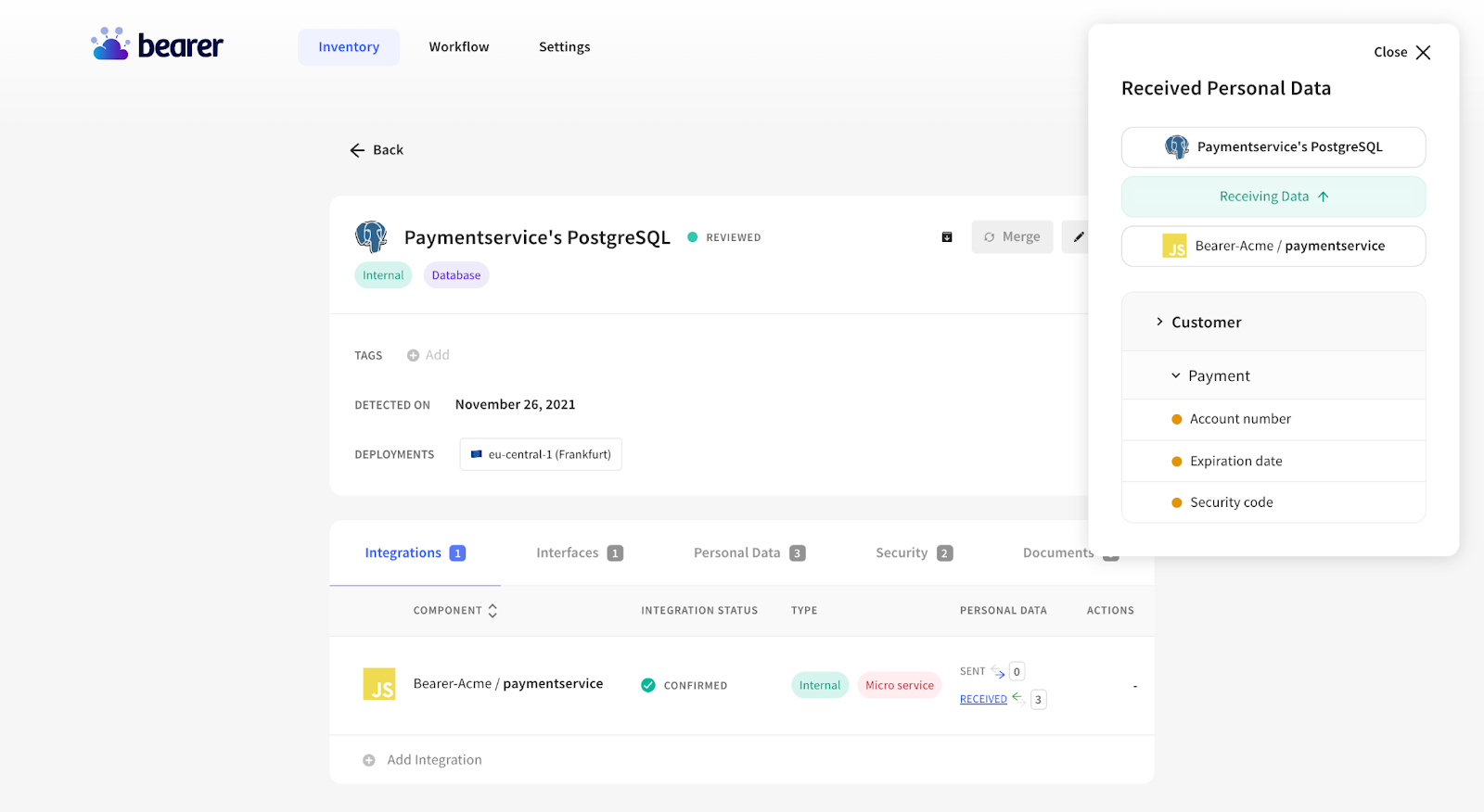The width and height of the screenshot is (1484, 812).
Task: Click the Internal tag under the title
Action: 383,275
